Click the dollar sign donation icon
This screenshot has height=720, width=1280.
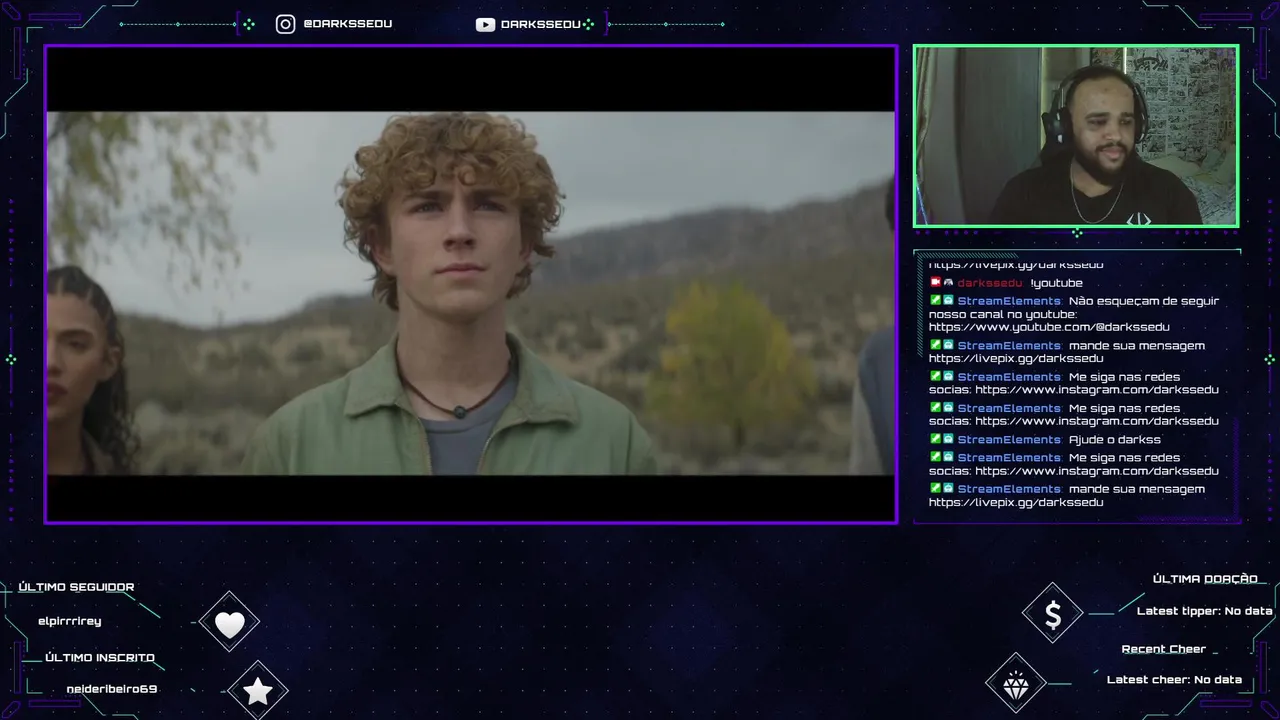(1052, 614)
